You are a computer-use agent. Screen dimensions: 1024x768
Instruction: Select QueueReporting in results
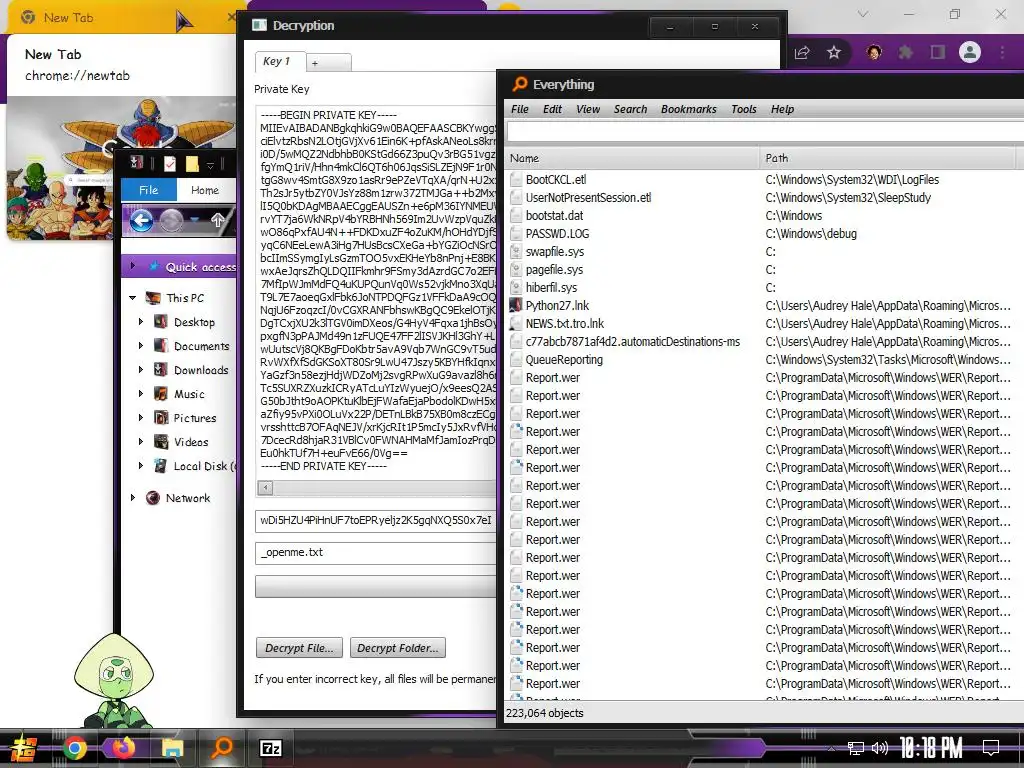[x=564, y=359]
